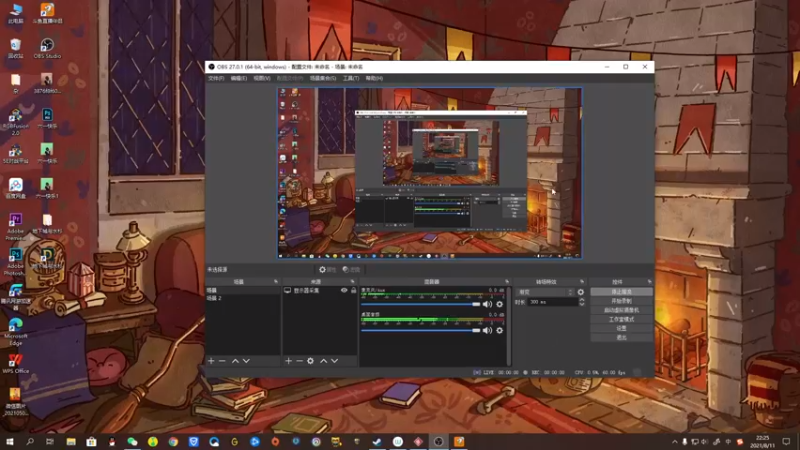Open Microsoft Edge desktop shortcut

pyautogui.click(x=15, y=328)
